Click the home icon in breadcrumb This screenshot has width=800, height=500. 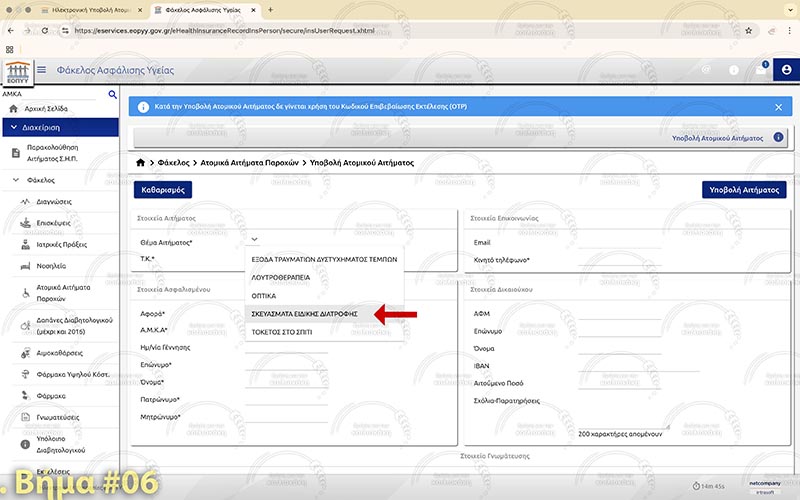pos(141,161)
